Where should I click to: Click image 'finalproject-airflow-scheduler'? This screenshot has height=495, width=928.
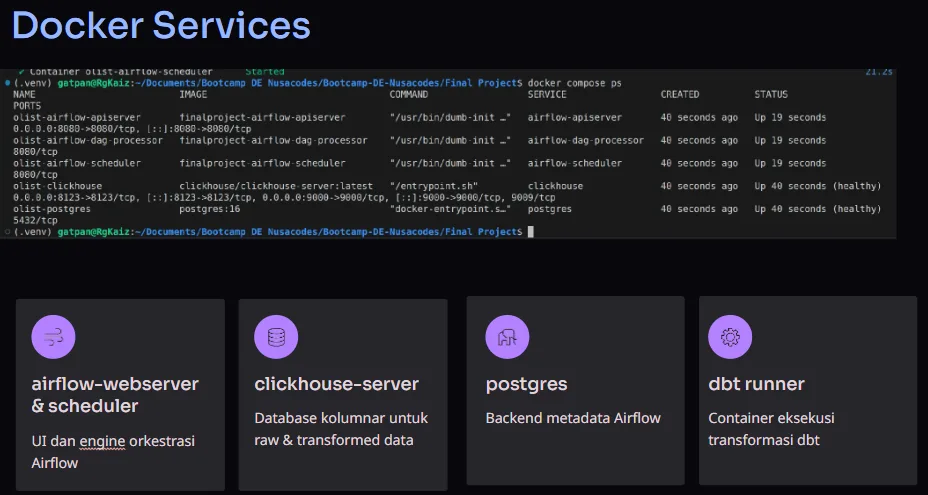pyautogui.click(x=262, y=163)
